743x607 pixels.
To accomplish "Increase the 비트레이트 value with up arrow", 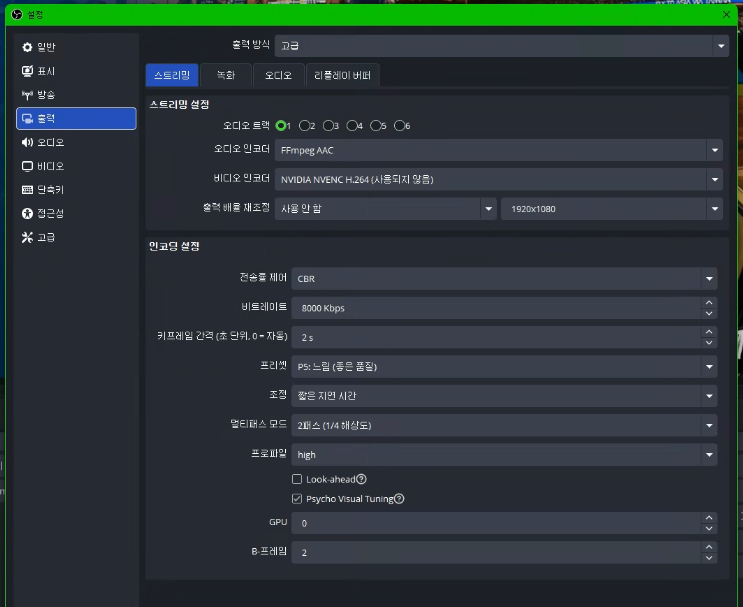I will point(709,303).
